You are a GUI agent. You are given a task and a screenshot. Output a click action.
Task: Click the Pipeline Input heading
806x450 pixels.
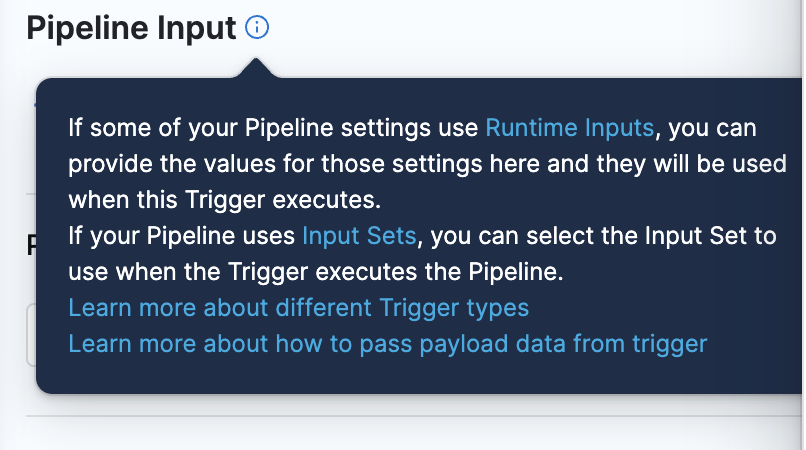[x=131, y=29]
